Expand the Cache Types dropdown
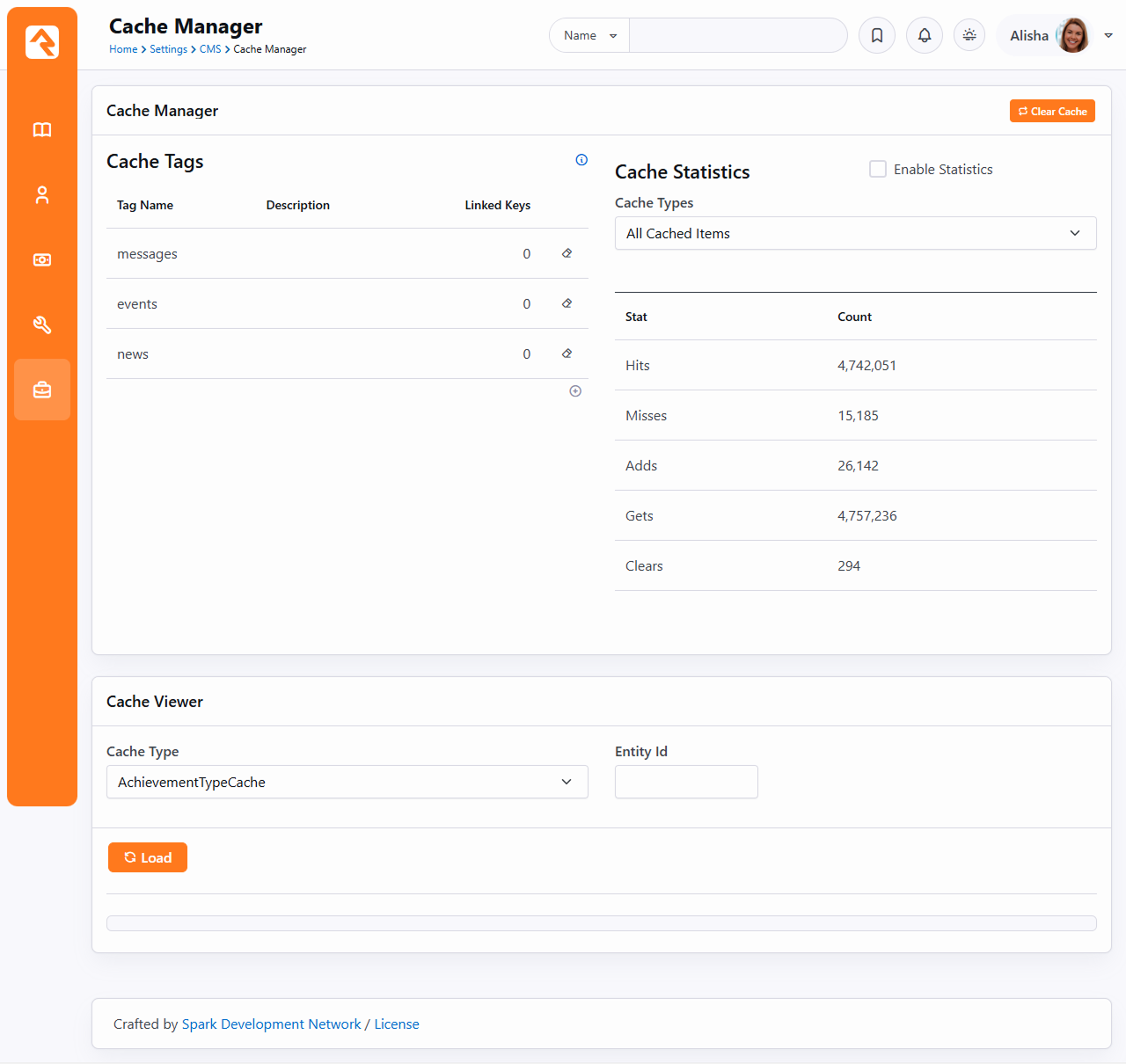 pos(855,233)
